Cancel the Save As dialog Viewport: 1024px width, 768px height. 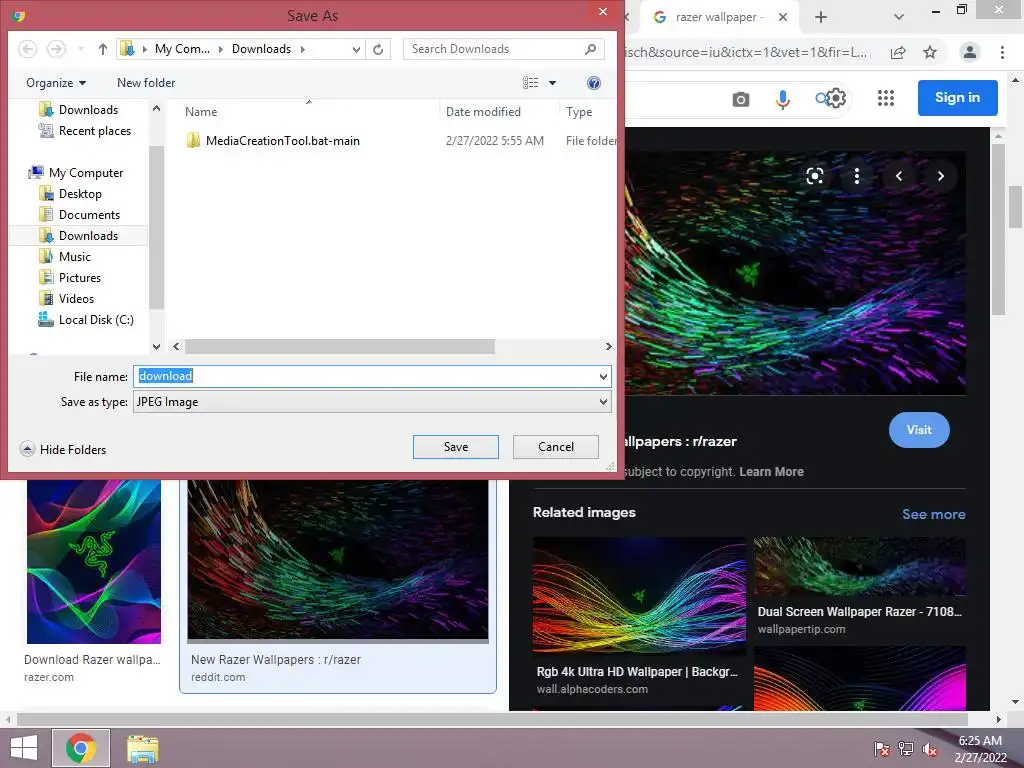coord(556,447)
